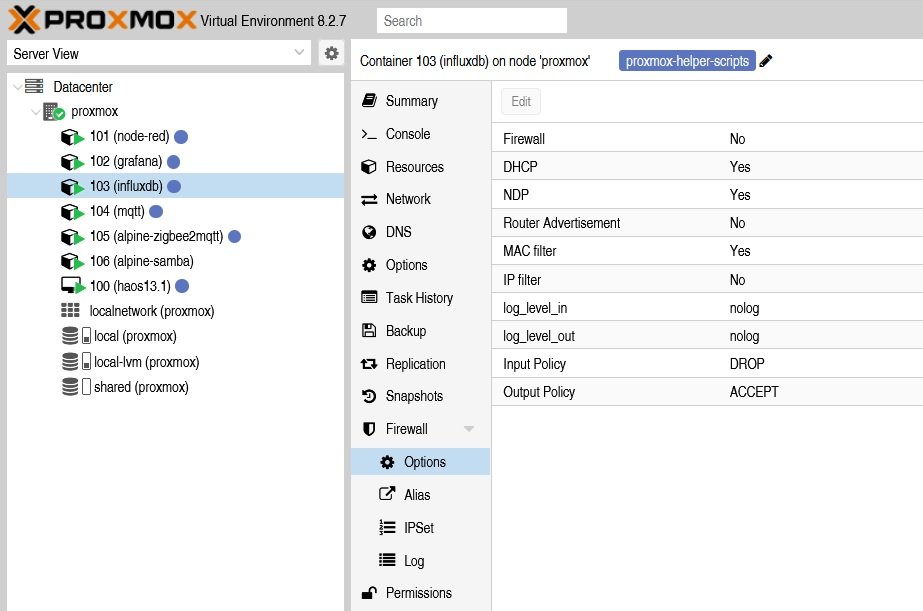Click the proxmox-helper-scripts tag
Viewport: 923px width, 611px height.
(686, 61)
